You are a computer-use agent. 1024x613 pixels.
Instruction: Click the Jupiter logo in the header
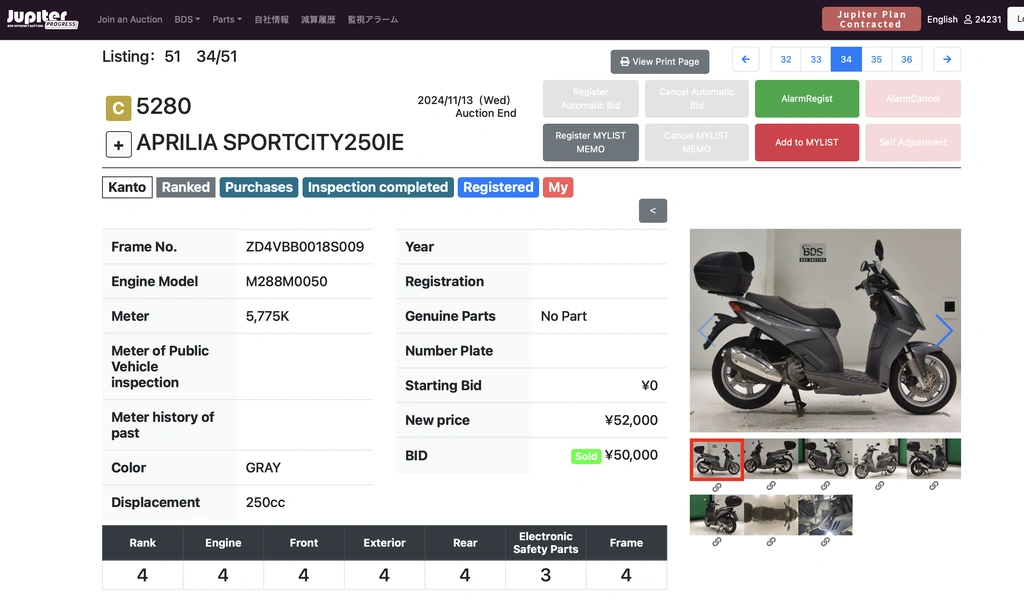(x=42, y=19)
